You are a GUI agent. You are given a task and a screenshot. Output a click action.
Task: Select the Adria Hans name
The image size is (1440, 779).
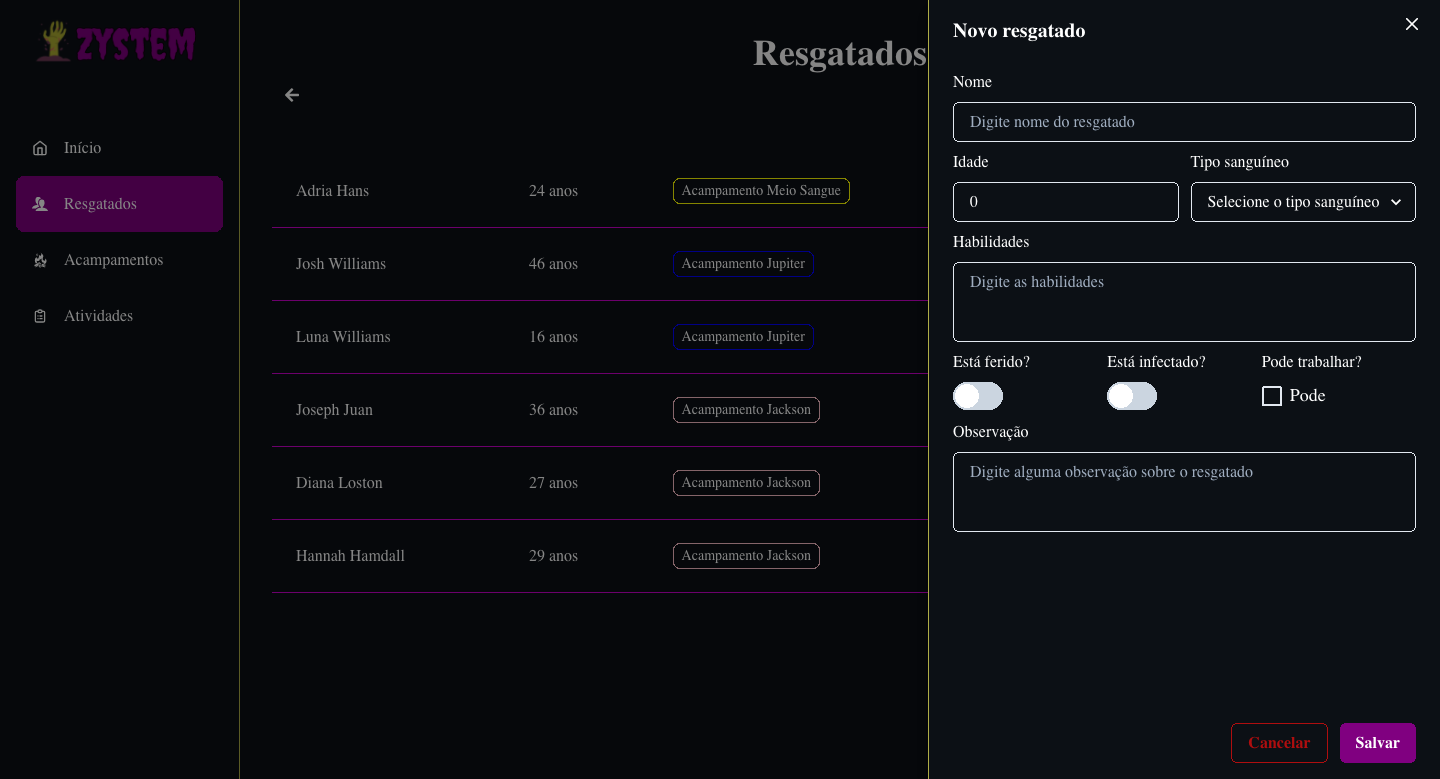[x=332, y=191]
